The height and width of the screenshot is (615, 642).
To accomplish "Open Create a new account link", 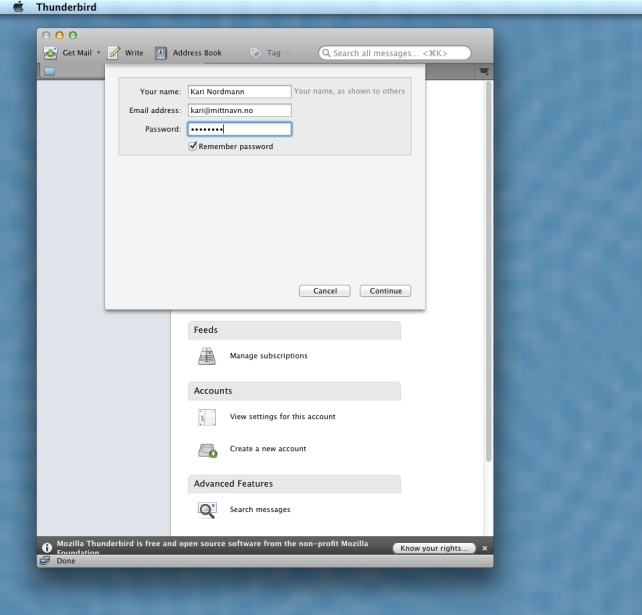I will pyautogui.click(x=268, y=449).
